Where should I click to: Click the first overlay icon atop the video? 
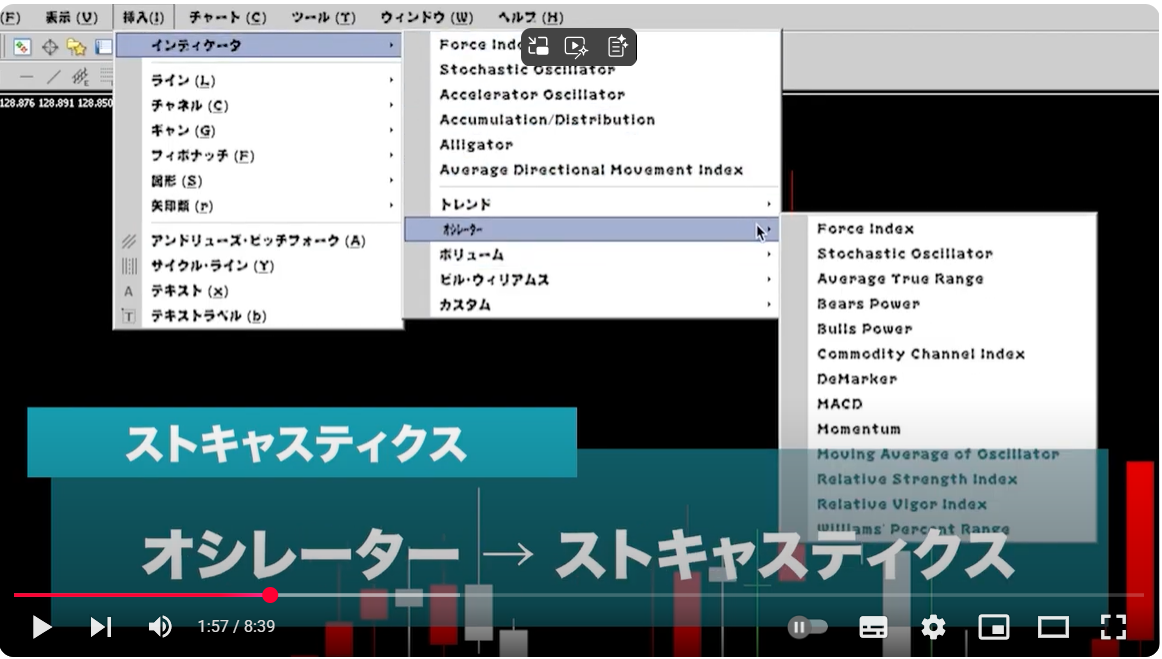[539, 47]
